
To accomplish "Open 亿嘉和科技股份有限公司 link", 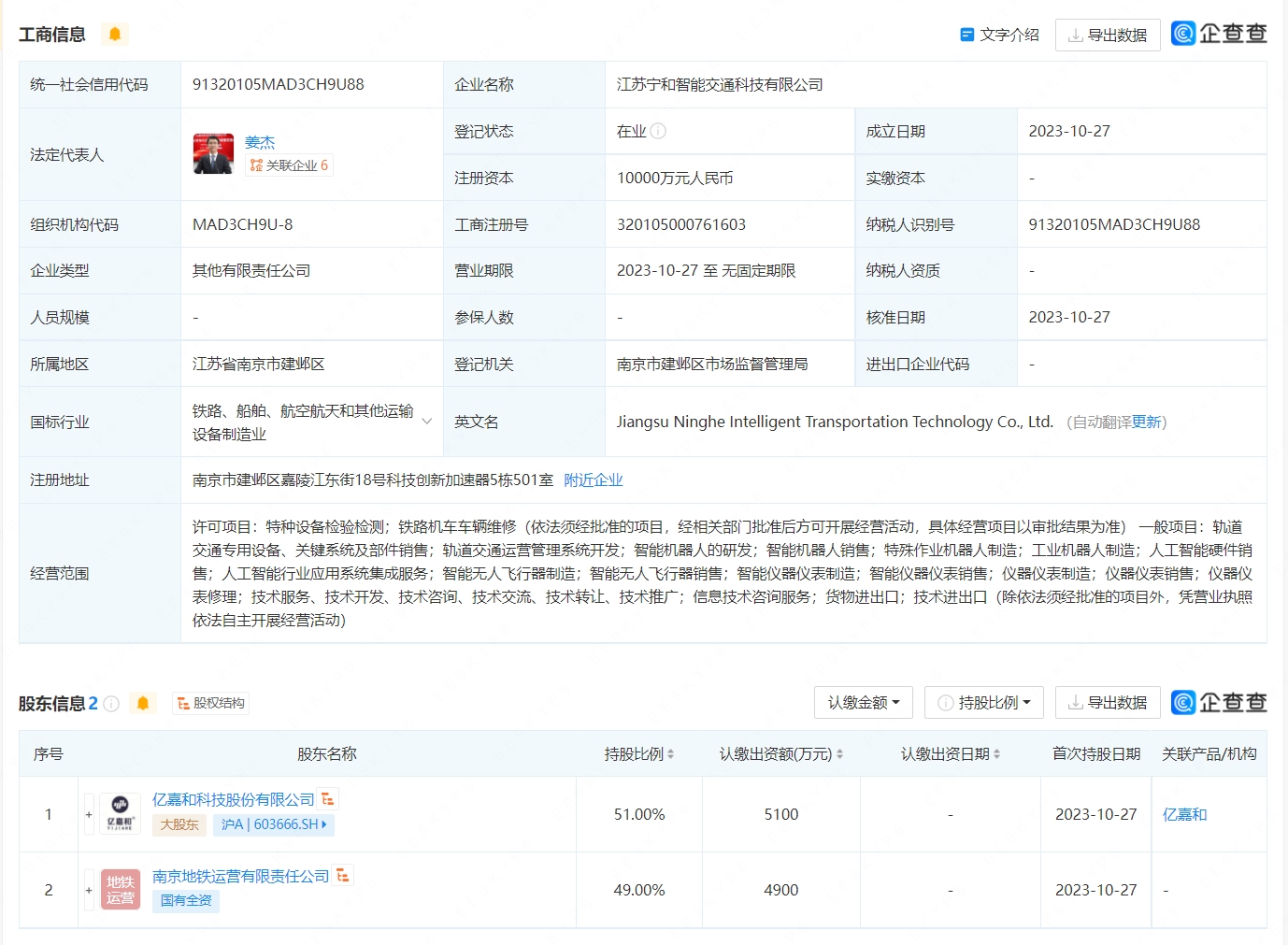I will click(234, 800).
